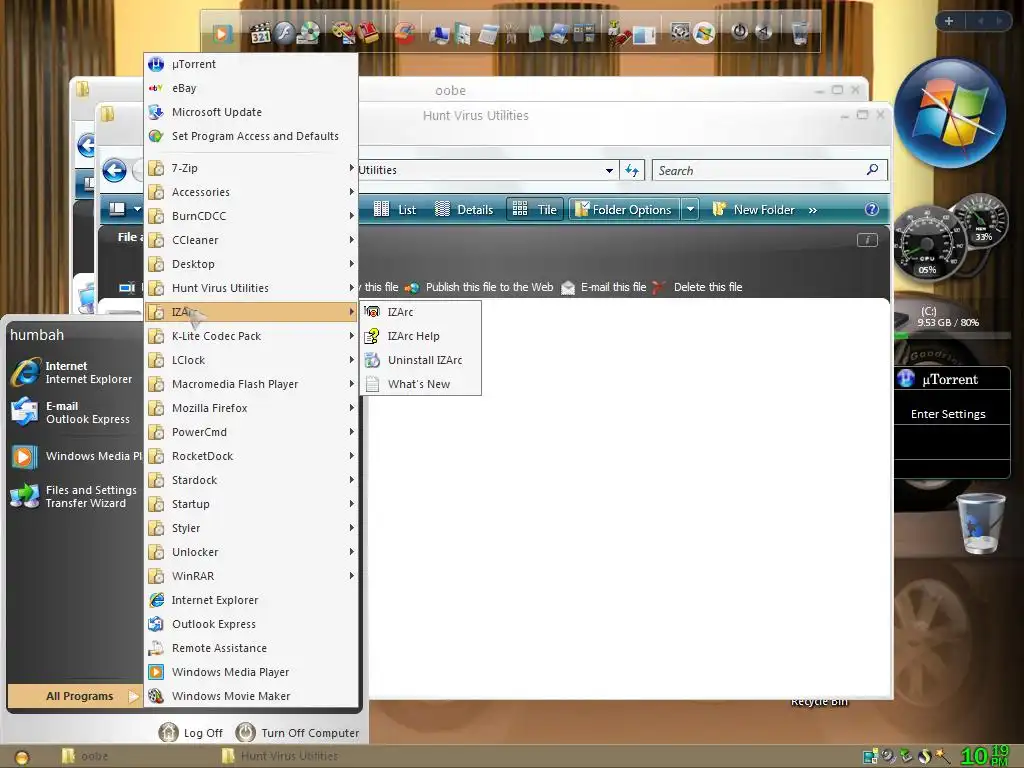This screenshot has height=768, width=1024.
Task: Click the CD disc icon in the dock
Action: click(x=309, y=33)
